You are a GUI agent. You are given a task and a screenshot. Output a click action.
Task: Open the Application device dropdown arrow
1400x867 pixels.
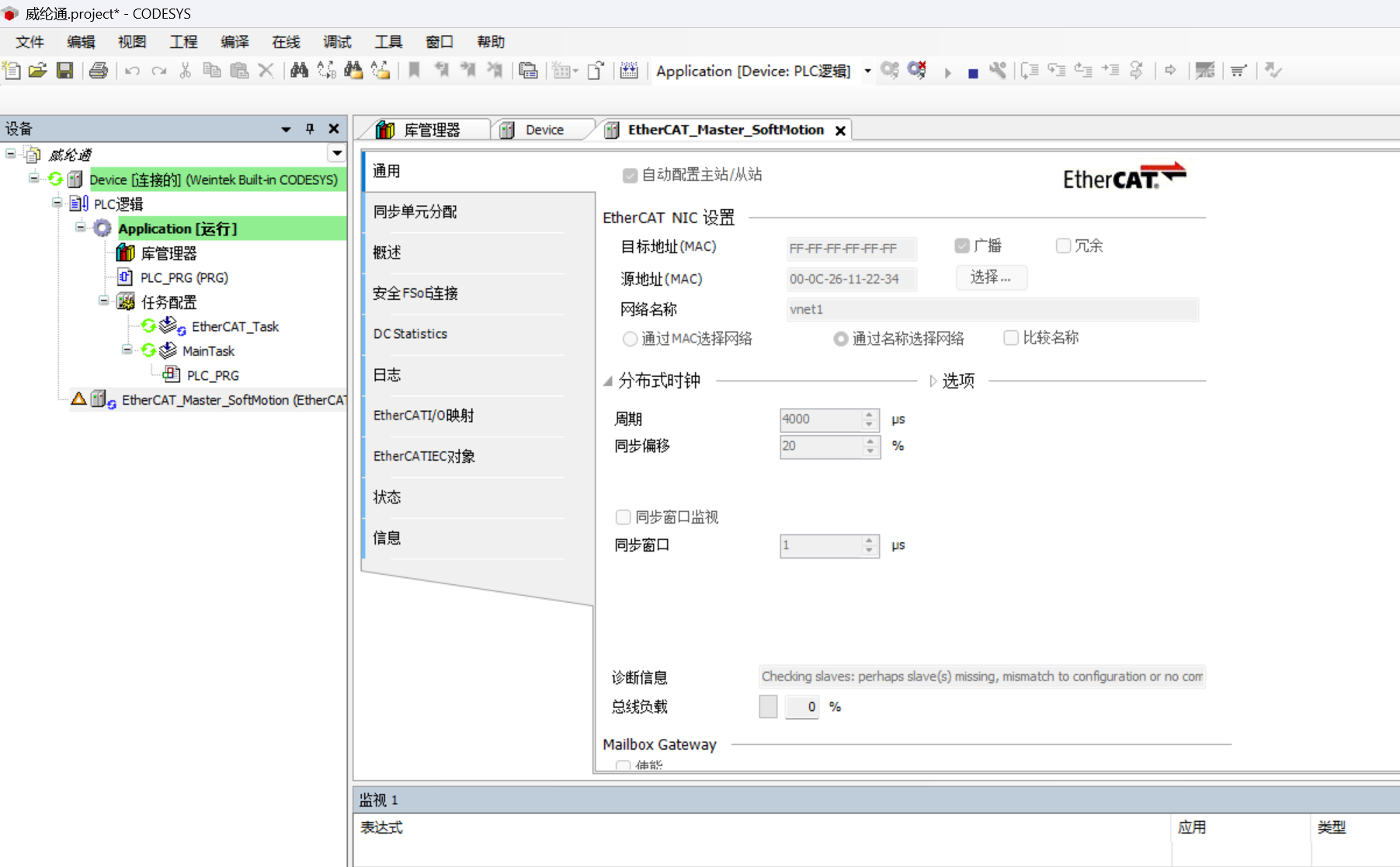867,71
